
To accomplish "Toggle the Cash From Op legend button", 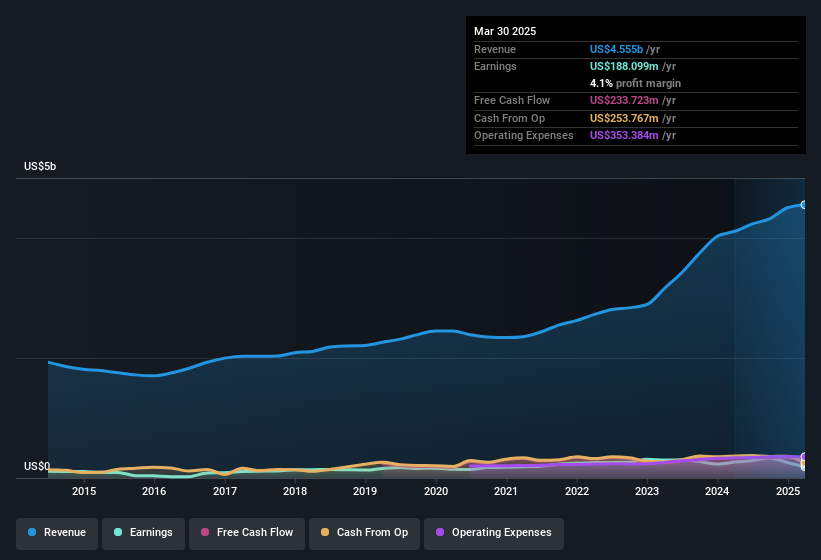I will (364, 533).
